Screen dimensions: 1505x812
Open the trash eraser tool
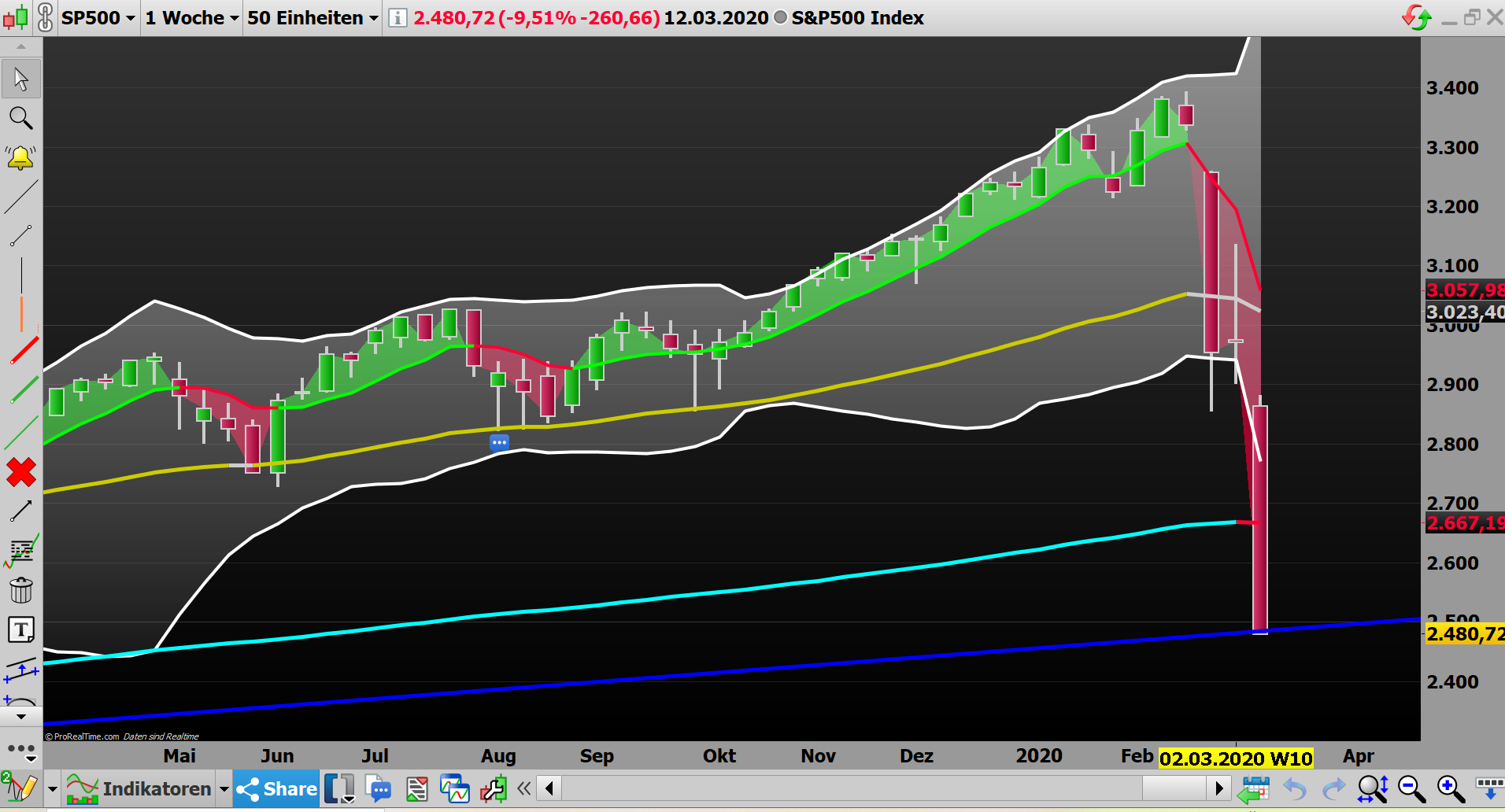[21, 589]
